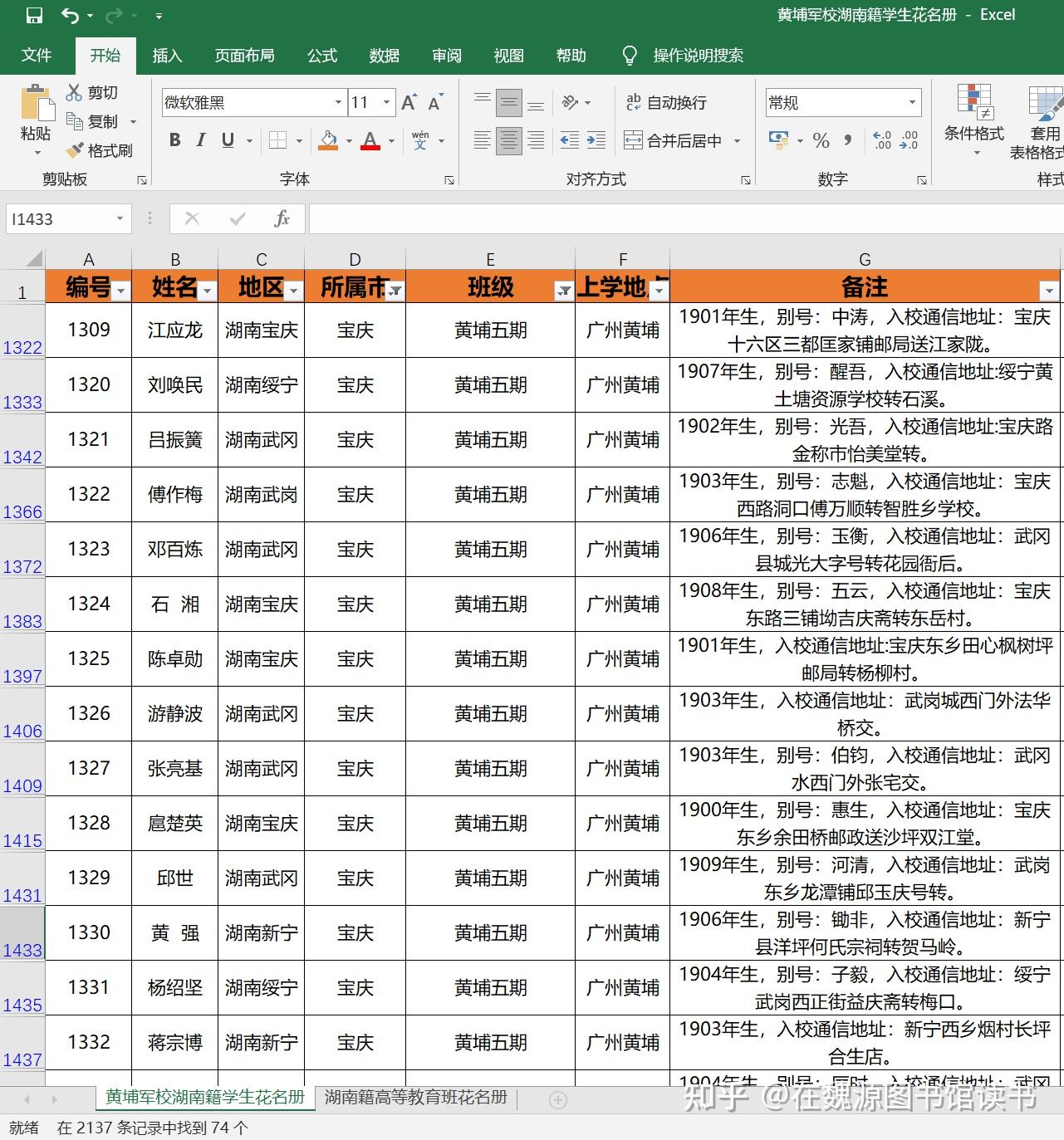Click the Format Painter (格式刷) icon
1064x1140 pixels.
coord(75,150)
